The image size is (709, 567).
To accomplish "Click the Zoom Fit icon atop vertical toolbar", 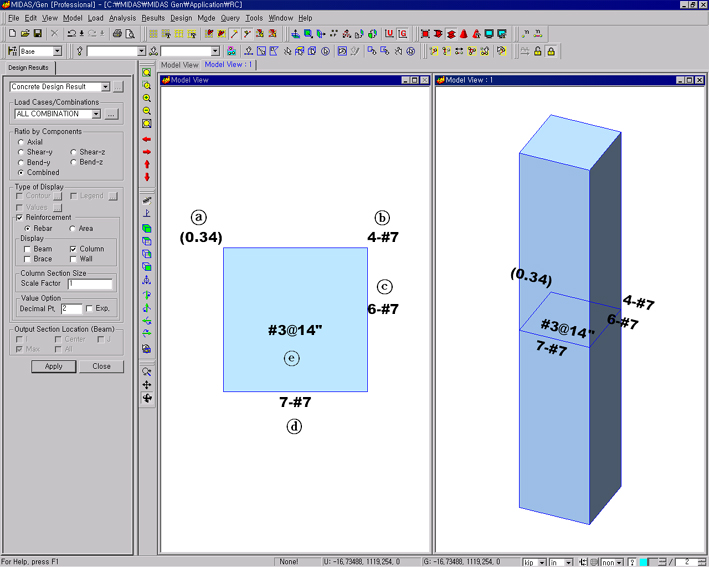I will coord(147,72).
